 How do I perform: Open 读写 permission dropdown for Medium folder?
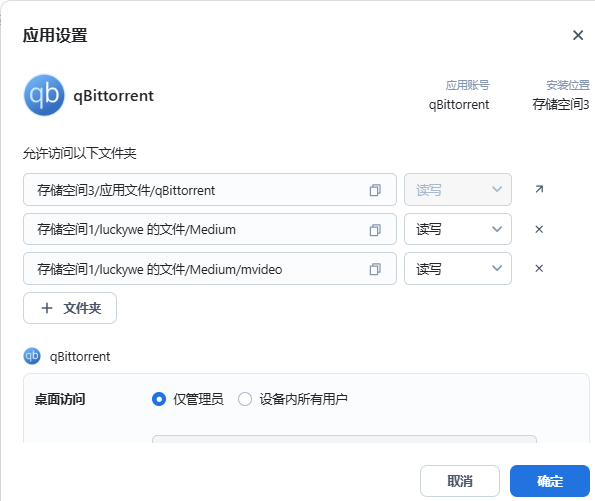[x=458, y=229]
